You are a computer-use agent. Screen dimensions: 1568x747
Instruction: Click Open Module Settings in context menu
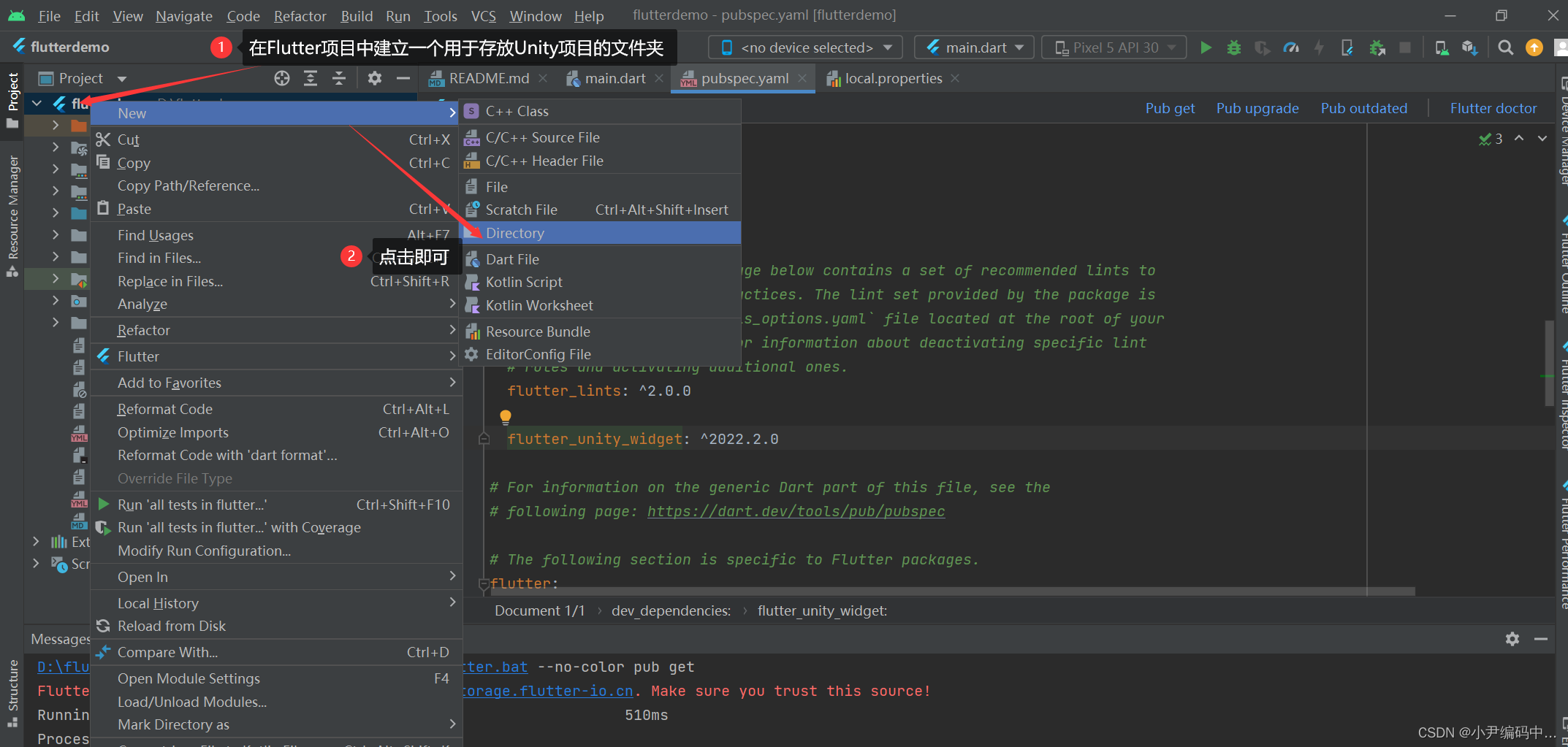(x=276, y=678)
